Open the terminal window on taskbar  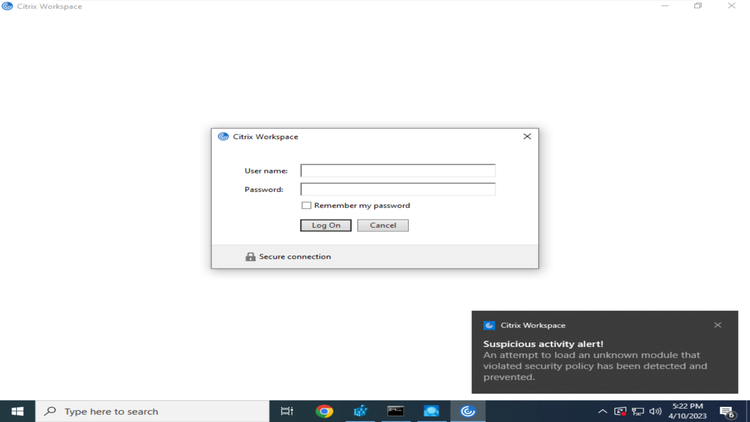[x=396, y=411]
